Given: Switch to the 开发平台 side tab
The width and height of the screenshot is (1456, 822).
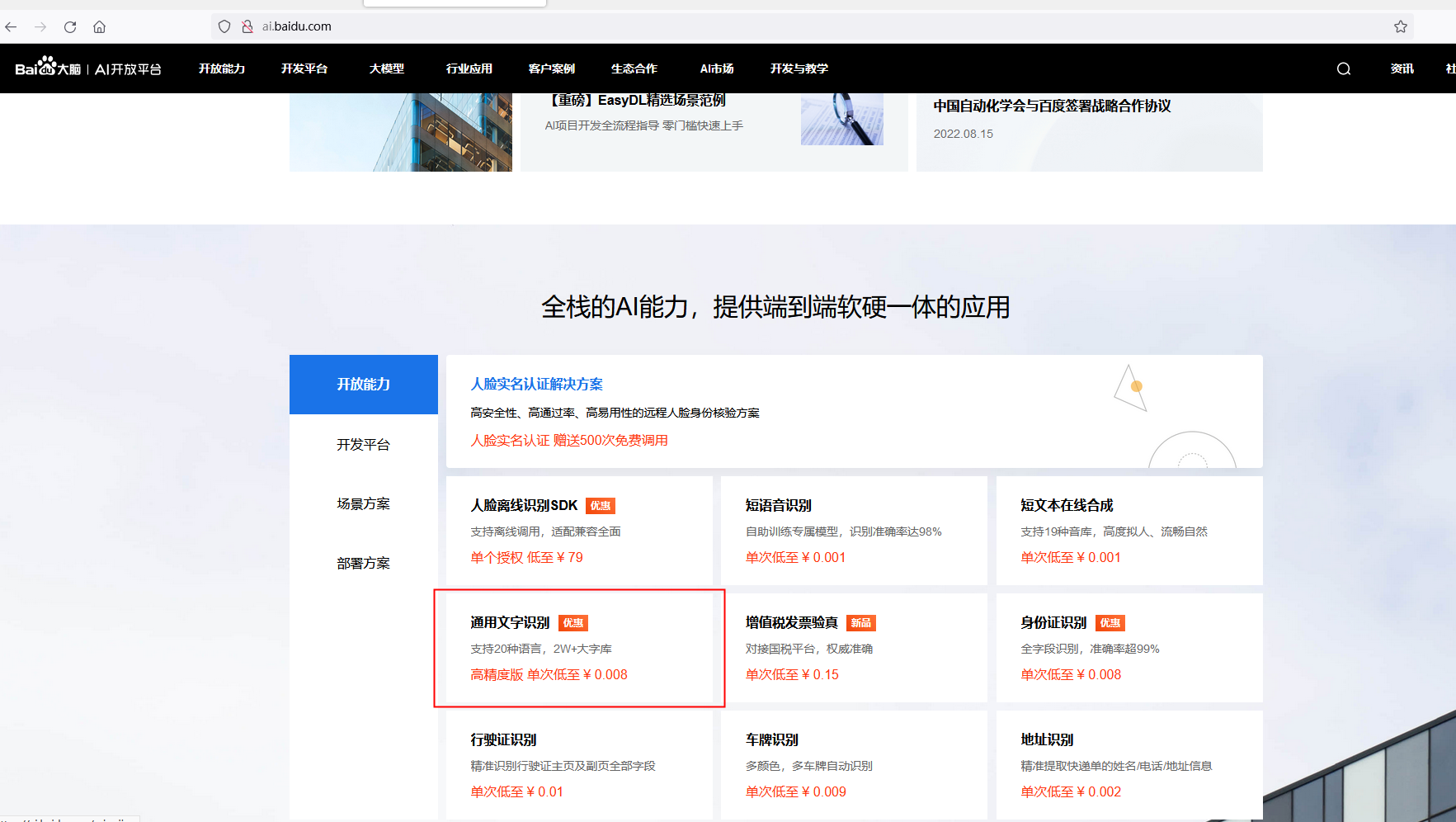Looking at the screenshot, I should (x=364, y=445).
